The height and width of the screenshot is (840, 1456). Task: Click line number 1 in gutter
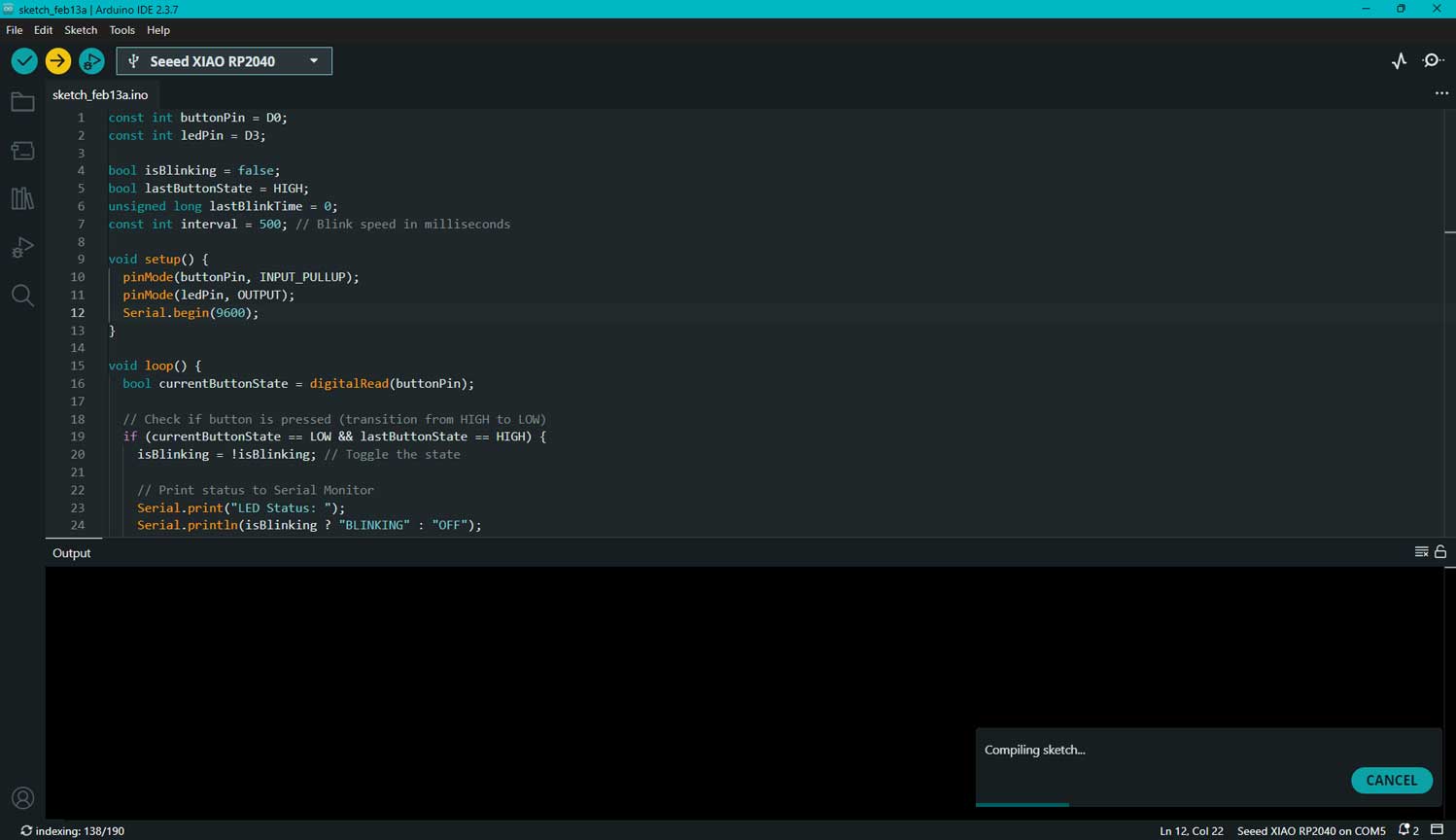click(x=81, y=118)
